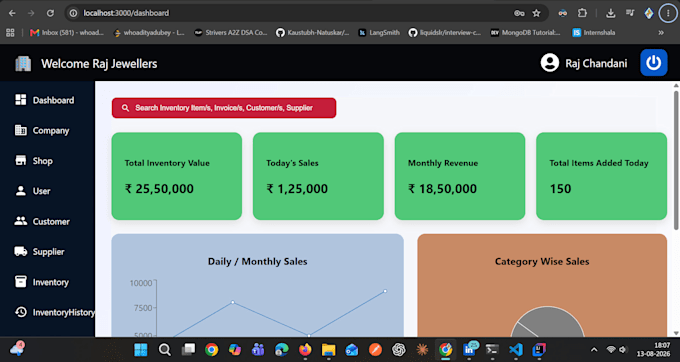
Task: Click the Search Inventory Items search field
Action: pos(224,108)
